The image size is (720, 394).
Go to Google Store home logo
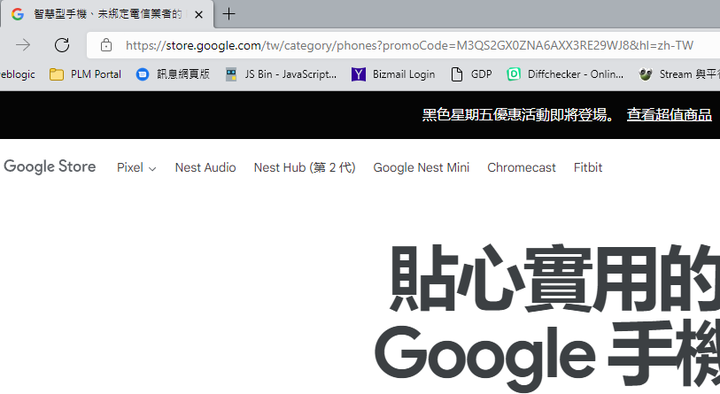pos(50,167)
